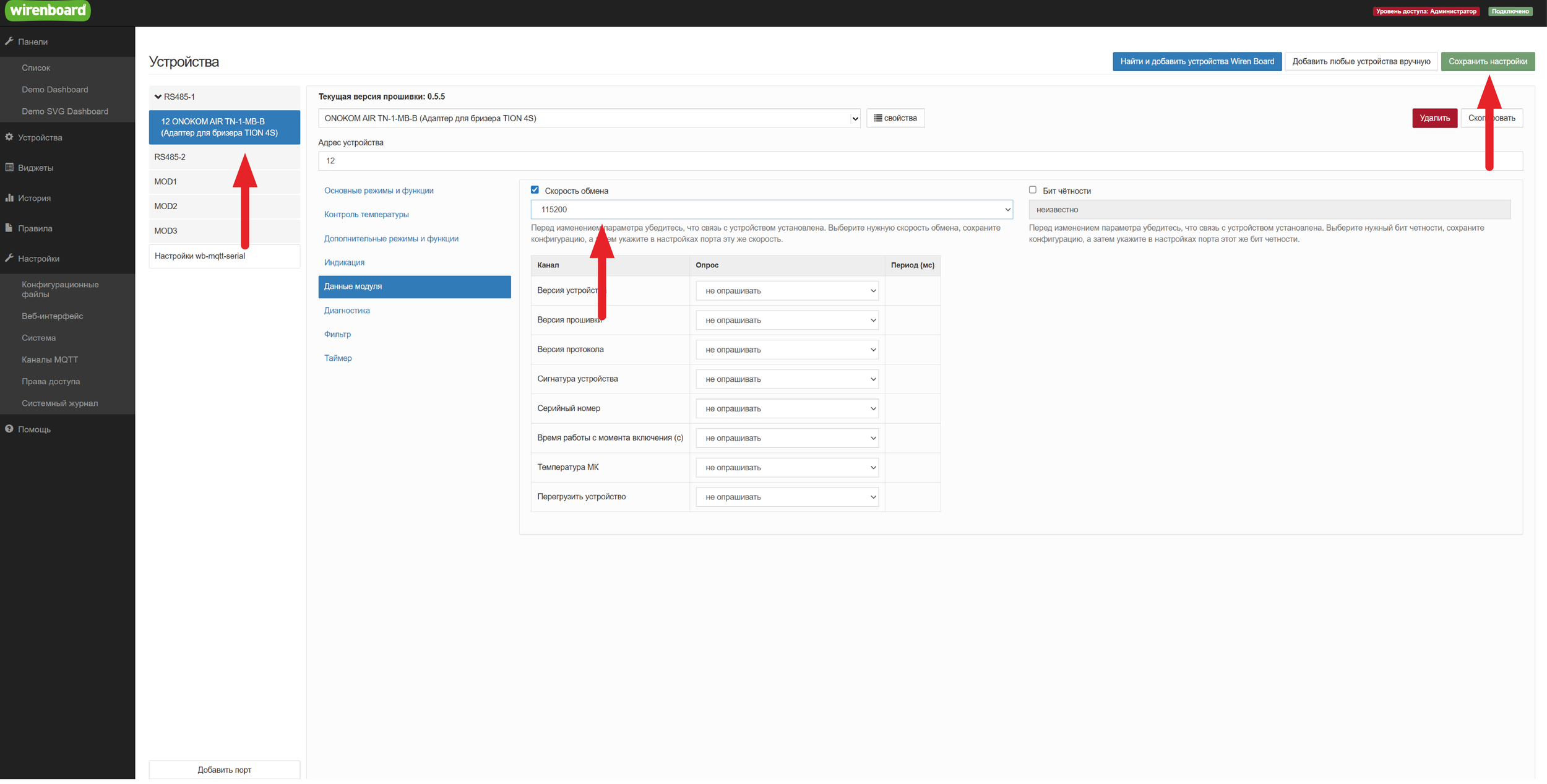Enable the Бит чётности checkbox
The image size is (1547, 784).
(1033, 190)
